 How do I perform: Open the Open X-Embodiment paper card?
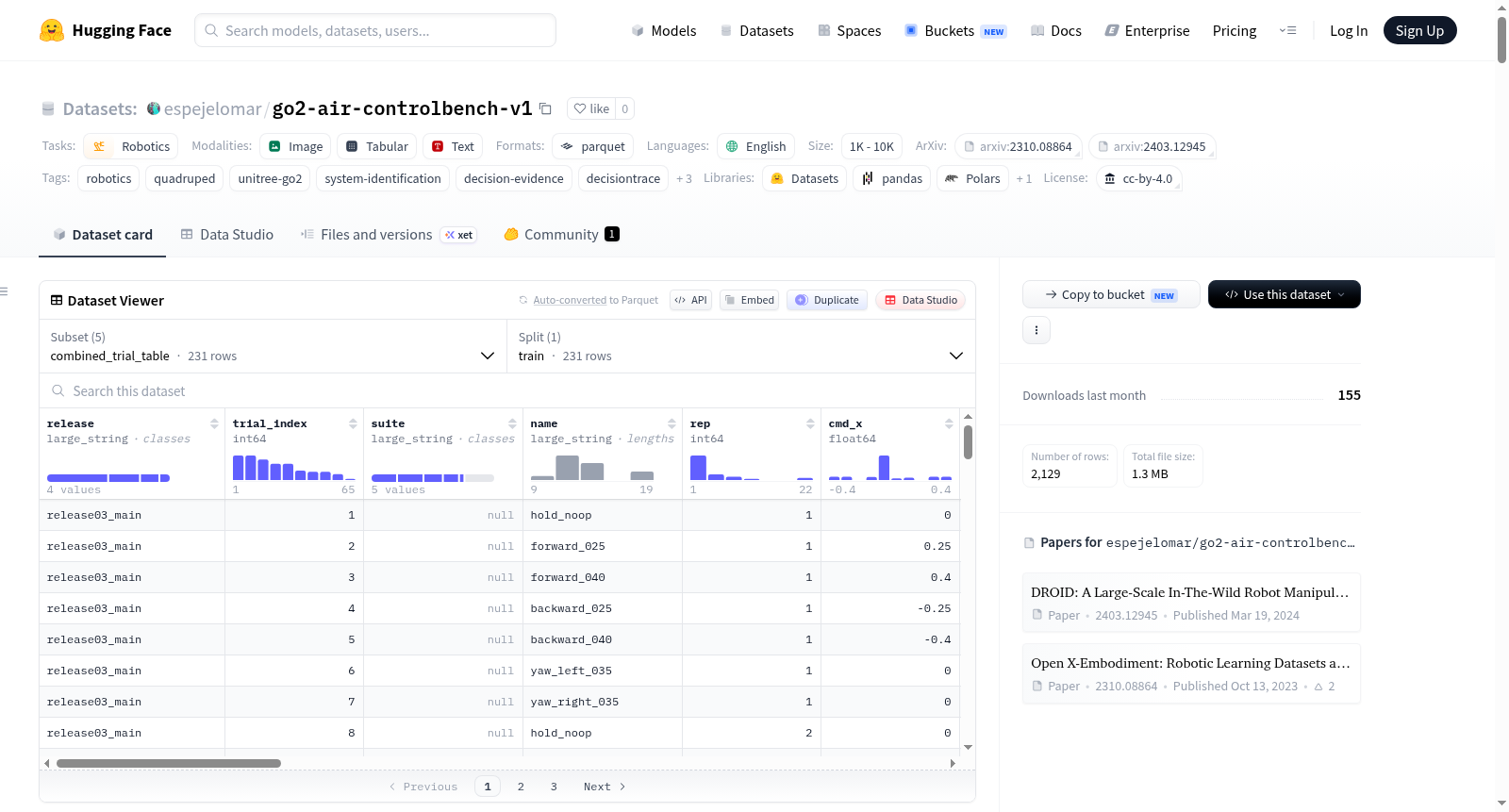pyautogui.click(x=1191, y=673)
